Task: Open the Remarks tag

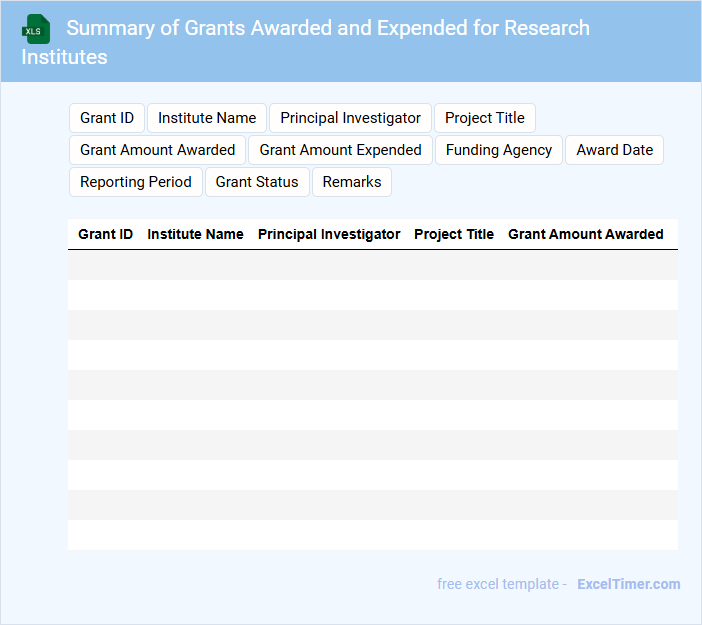Action: [351, 182]
